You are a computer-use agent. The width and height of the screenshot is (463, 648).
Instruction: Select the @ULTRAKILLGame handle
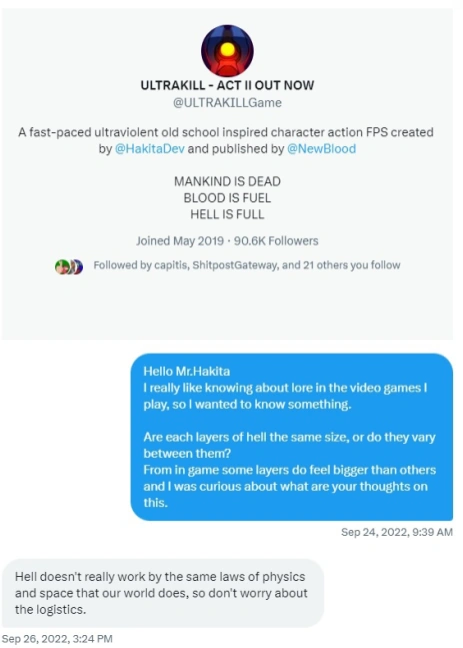point(227,102)
